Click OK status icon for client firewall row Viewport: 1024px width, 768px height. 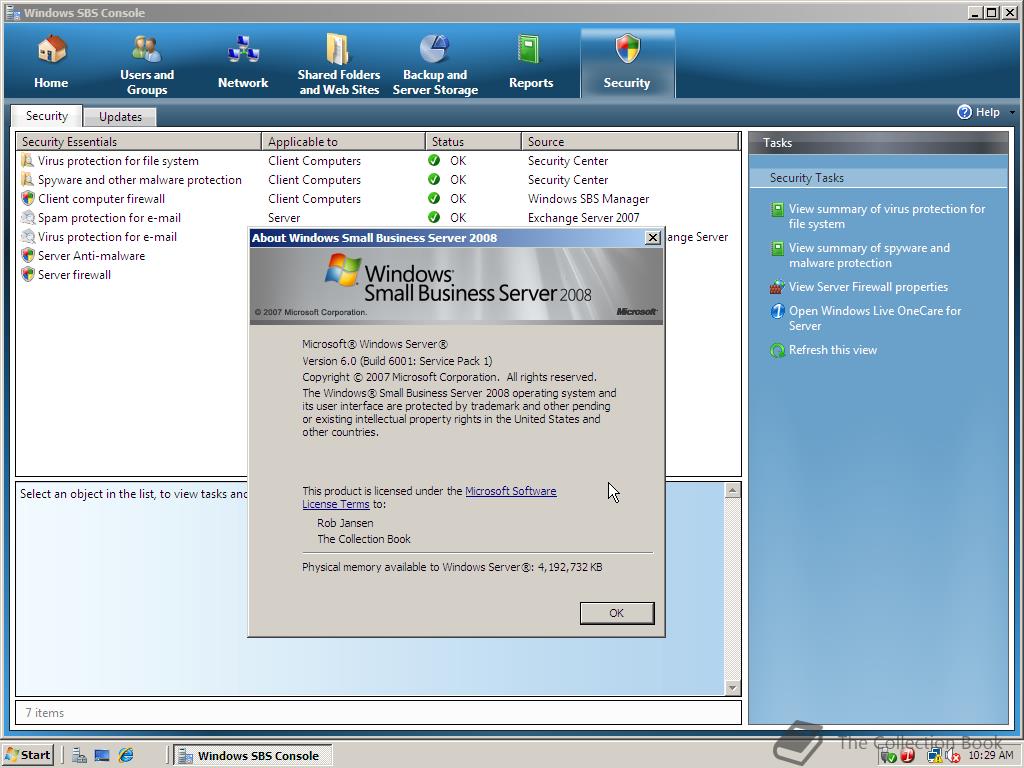434,199
